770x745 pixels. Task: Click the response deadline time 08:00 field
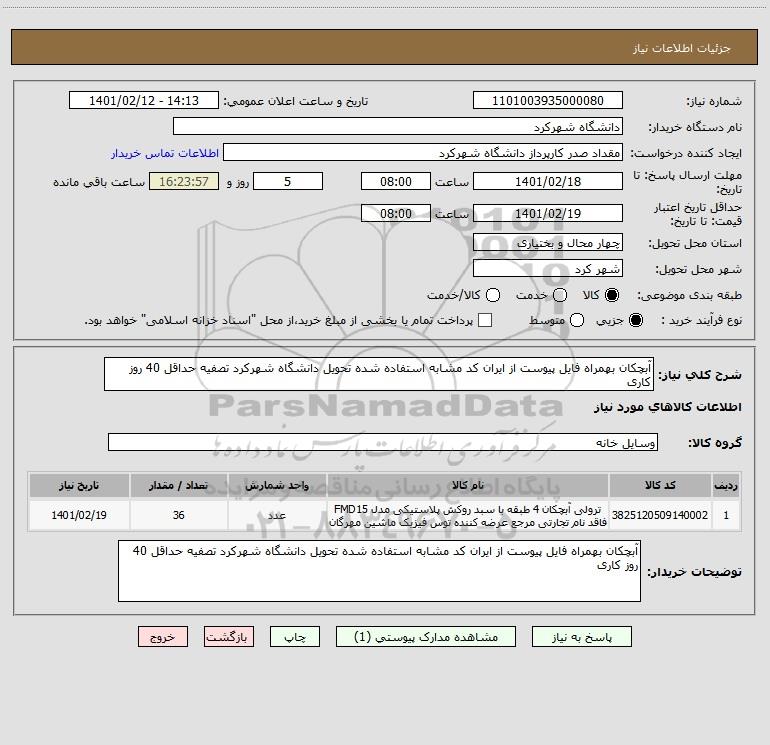(396, 181)
